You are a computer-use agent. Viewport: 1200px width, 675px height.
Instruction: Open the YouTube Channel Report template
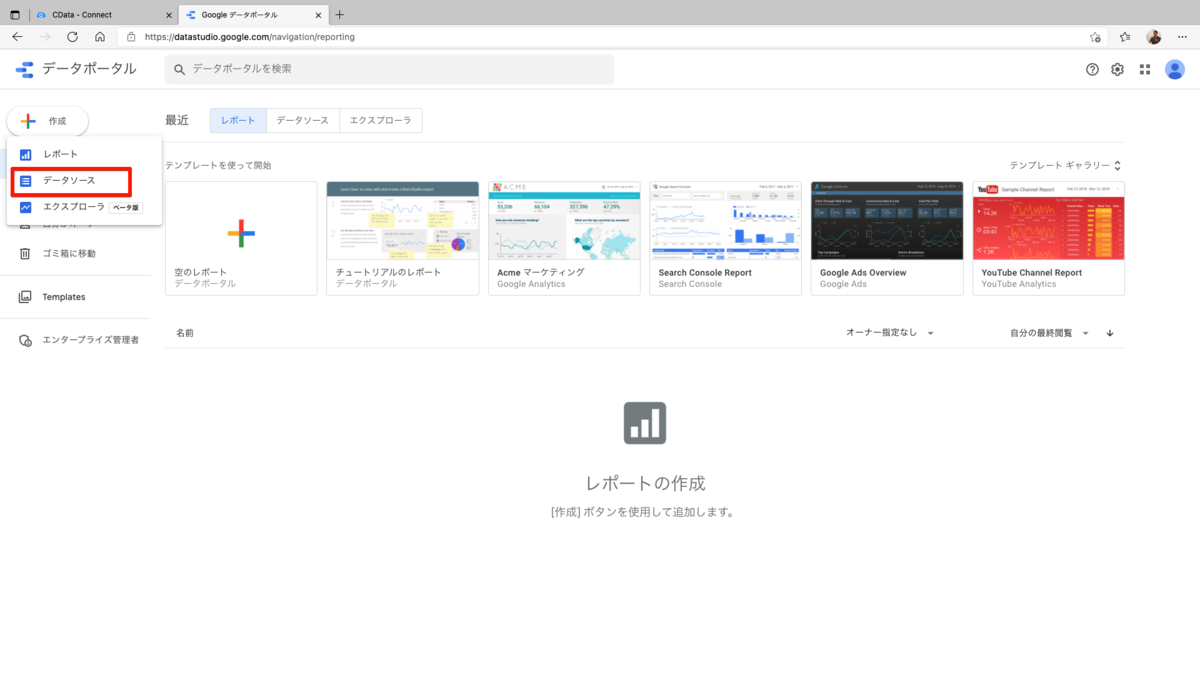[1049, 238]
